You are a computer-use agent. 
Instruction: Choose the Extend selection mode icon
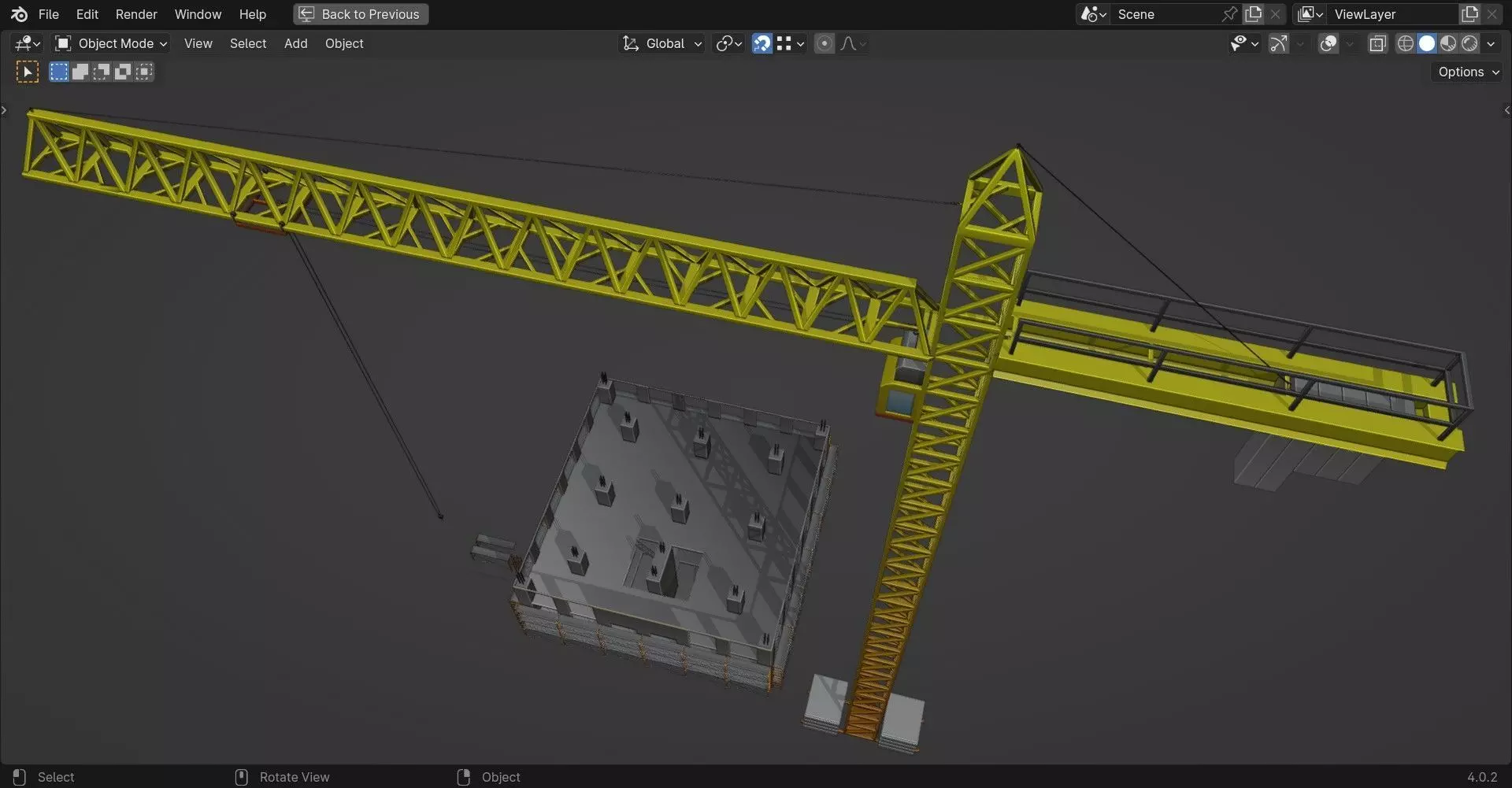coord(80,72)
